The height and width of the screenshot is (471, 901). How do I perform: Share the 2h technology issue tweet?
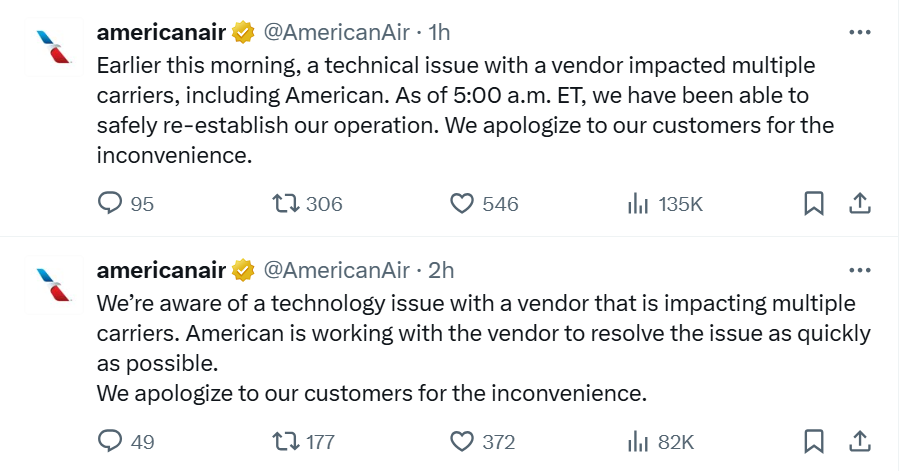pyautogui.click(x=858, y=441)
